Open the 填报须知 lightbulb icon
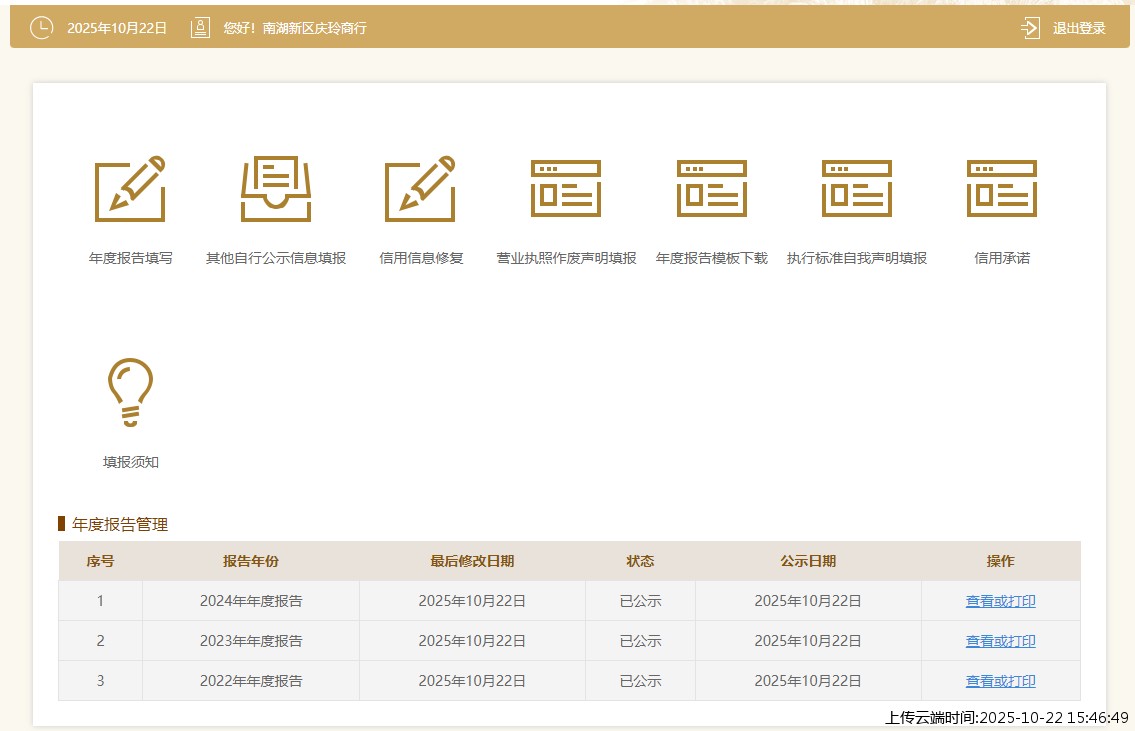1135x731 pixels. click(x=130, y=392)
